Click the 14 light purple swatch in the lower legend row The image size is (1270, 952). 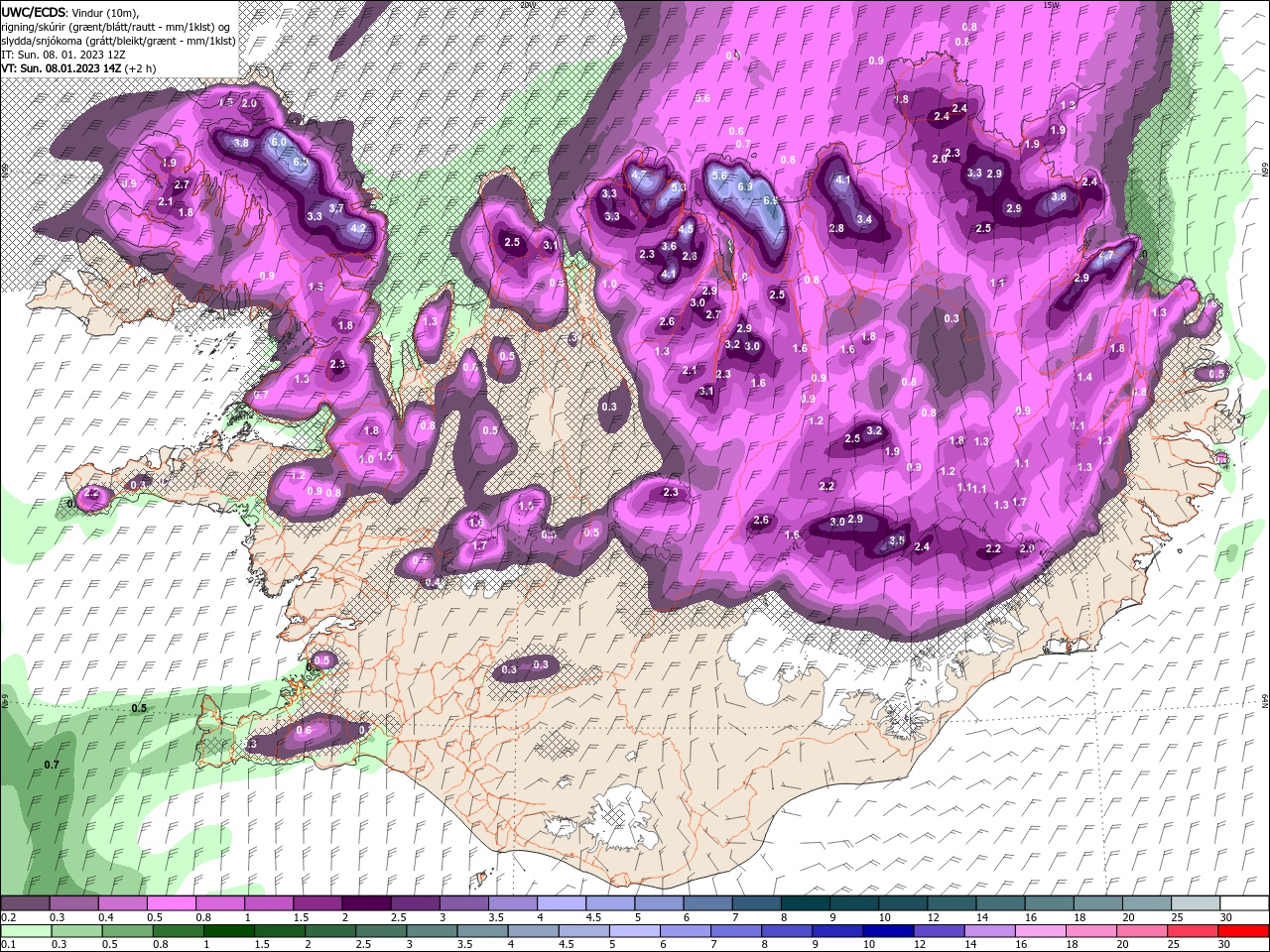pyautogui.click(x=989, y=931)
